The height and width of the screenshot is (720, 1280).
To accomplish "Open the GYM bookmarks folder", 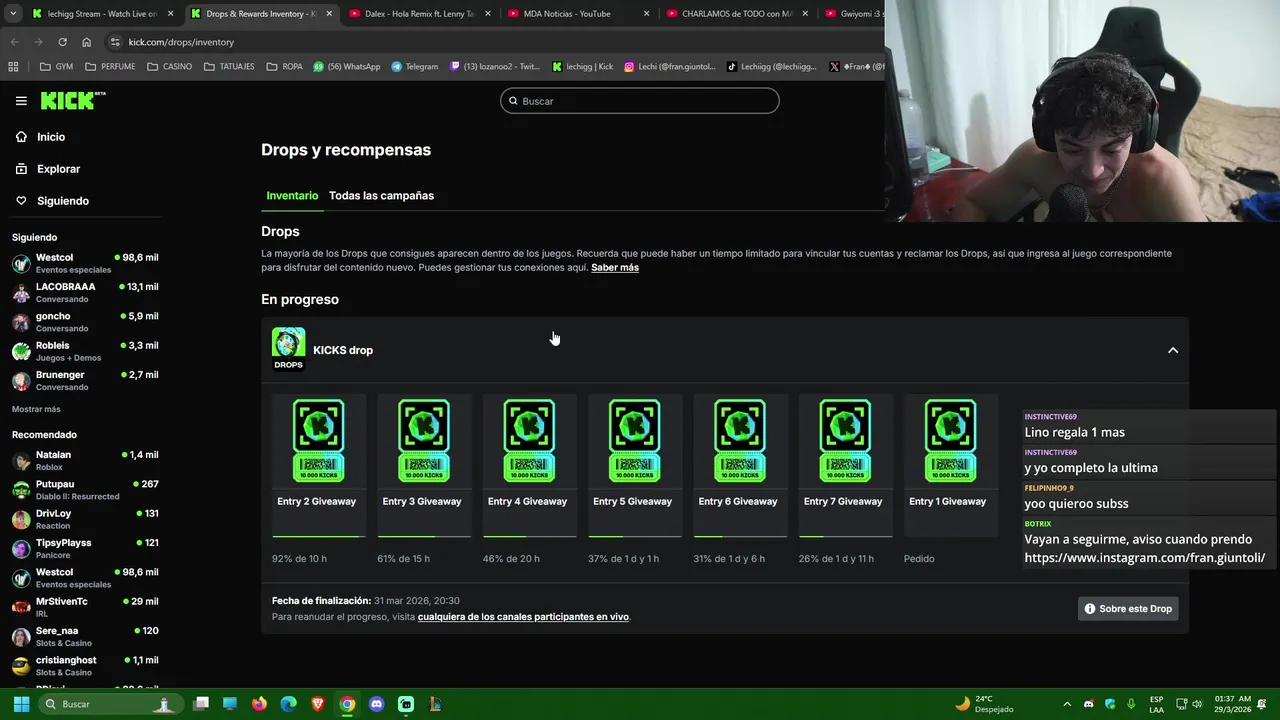I will tap(56, 67).
